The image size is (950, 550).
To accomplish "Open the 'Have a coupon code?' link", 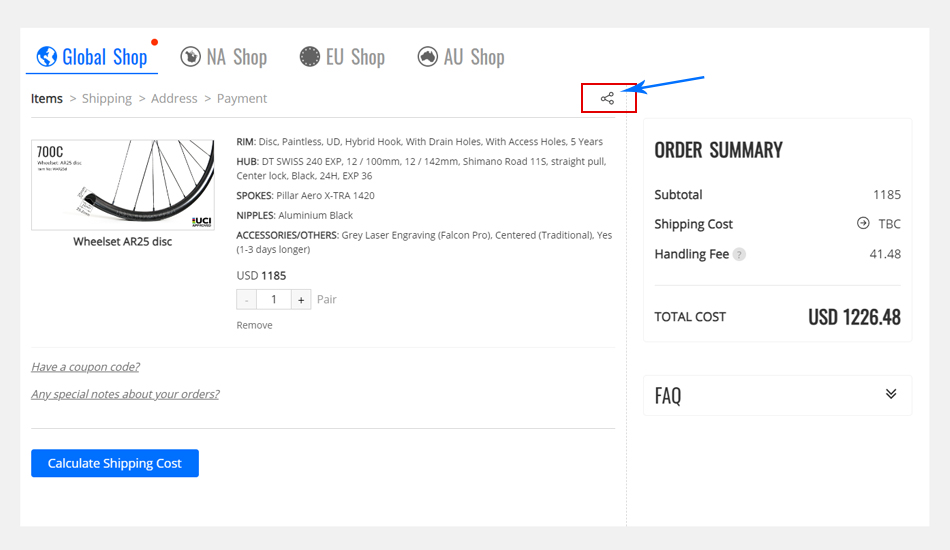I will [85, 367].
